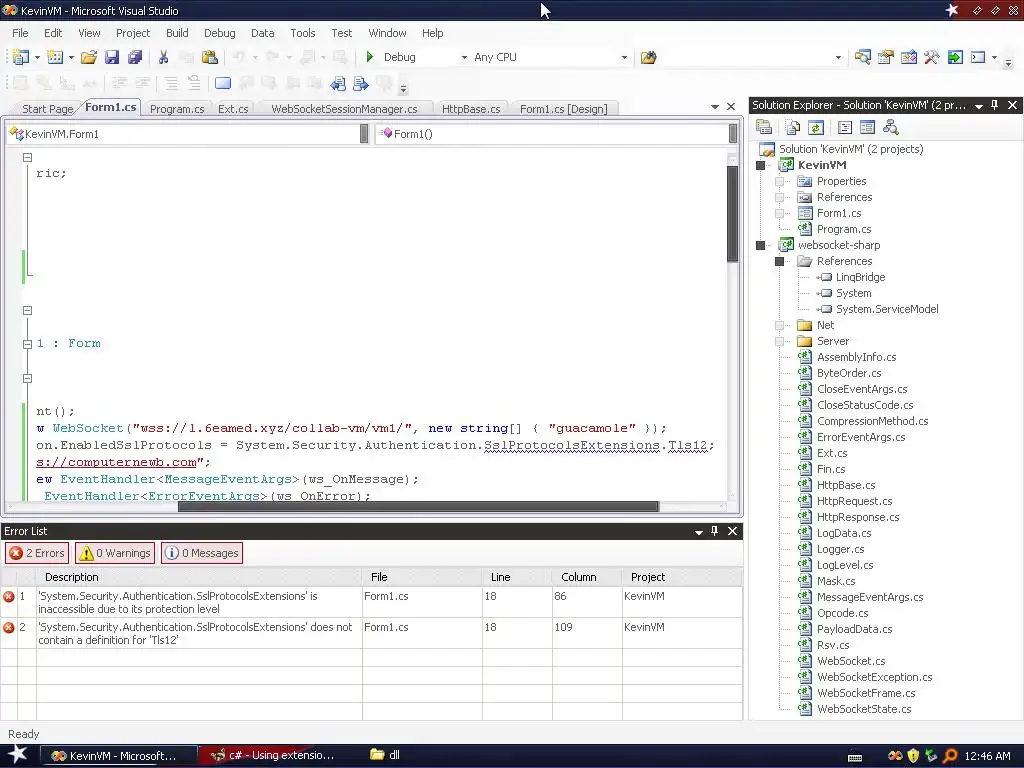Click the Find in Files icon

tap(648, 57)
